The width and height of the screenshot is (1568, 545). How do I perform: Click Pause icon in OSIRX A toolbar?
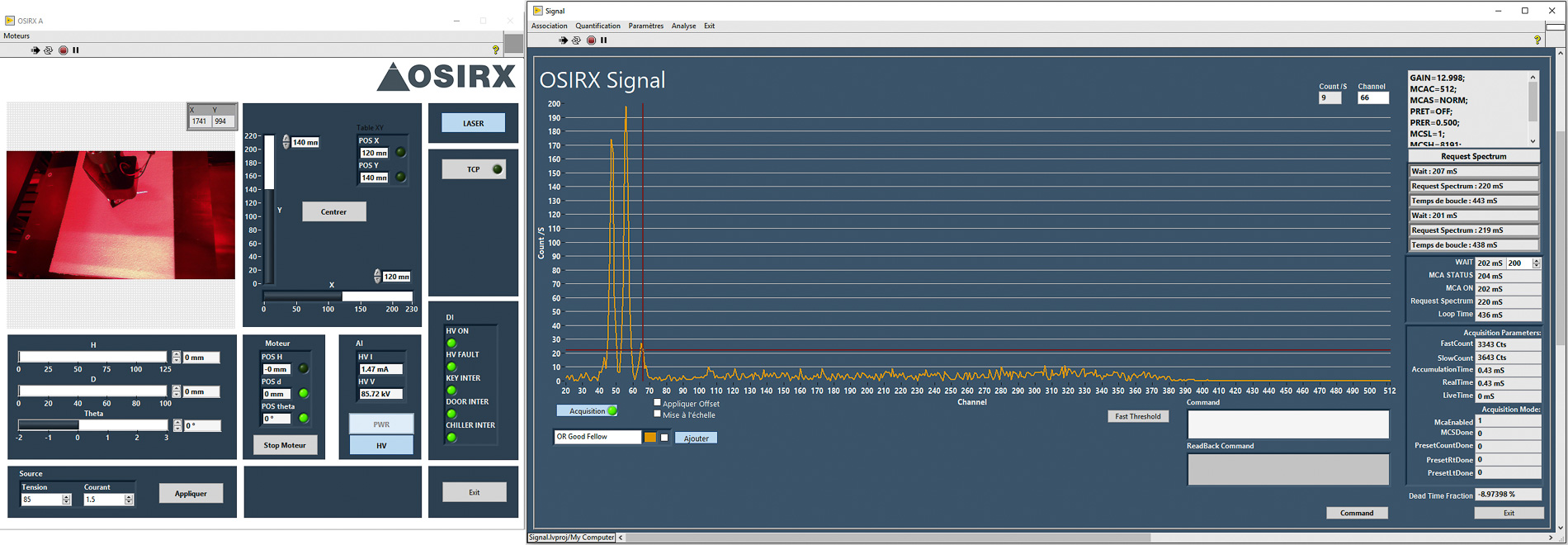(x=76, y=50)
